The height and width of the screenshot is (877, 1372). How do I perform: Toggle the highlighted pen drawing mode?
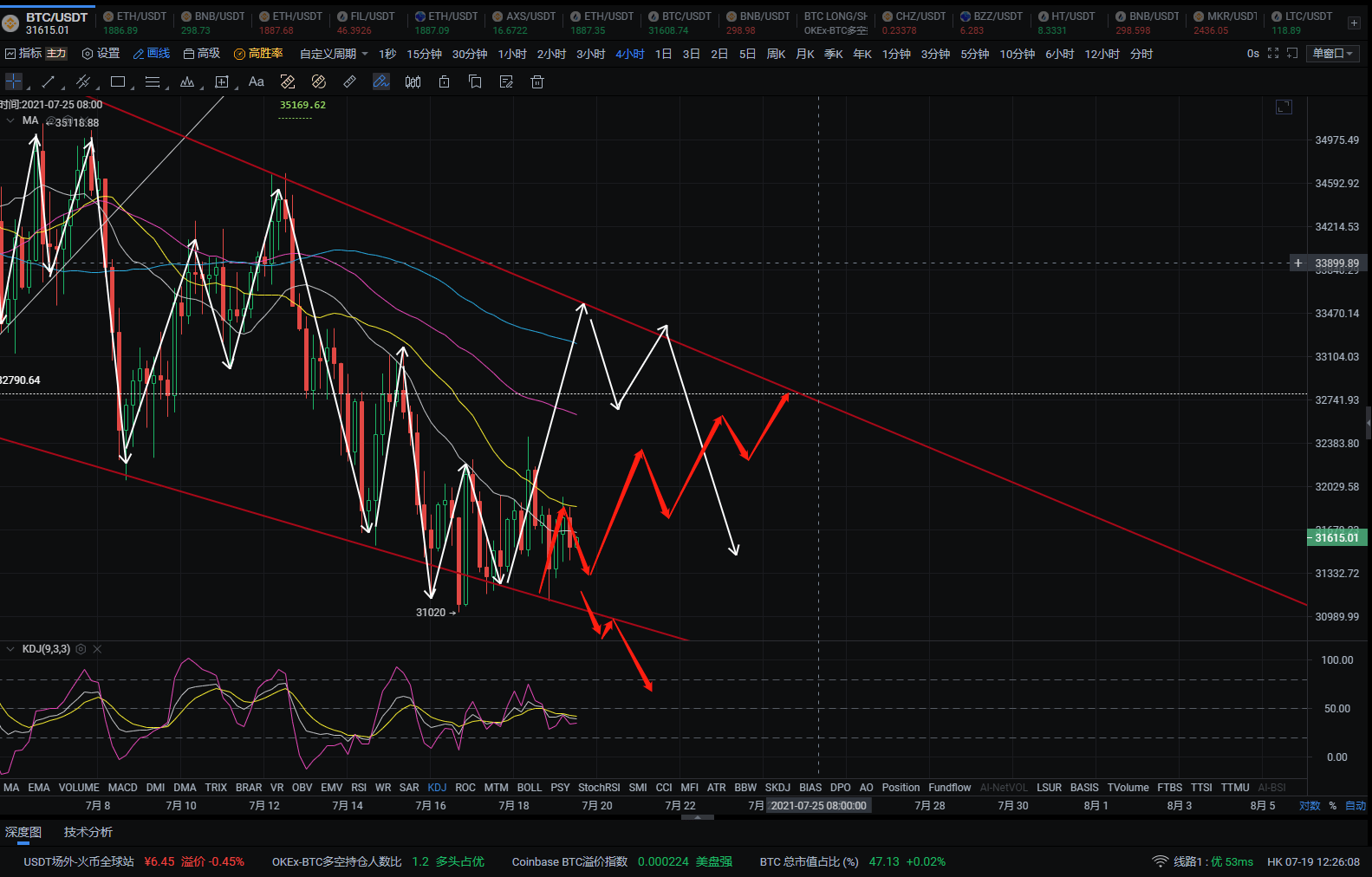point(381,81)
